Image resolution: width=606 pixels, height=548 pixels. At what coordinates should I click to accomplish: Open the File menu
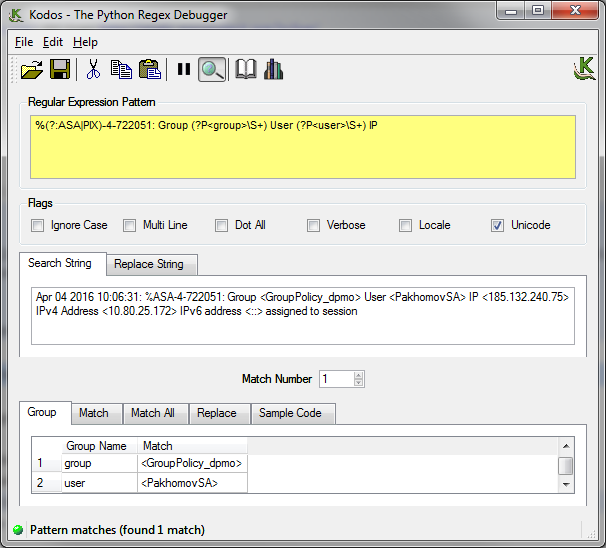[x=24, y=42]
